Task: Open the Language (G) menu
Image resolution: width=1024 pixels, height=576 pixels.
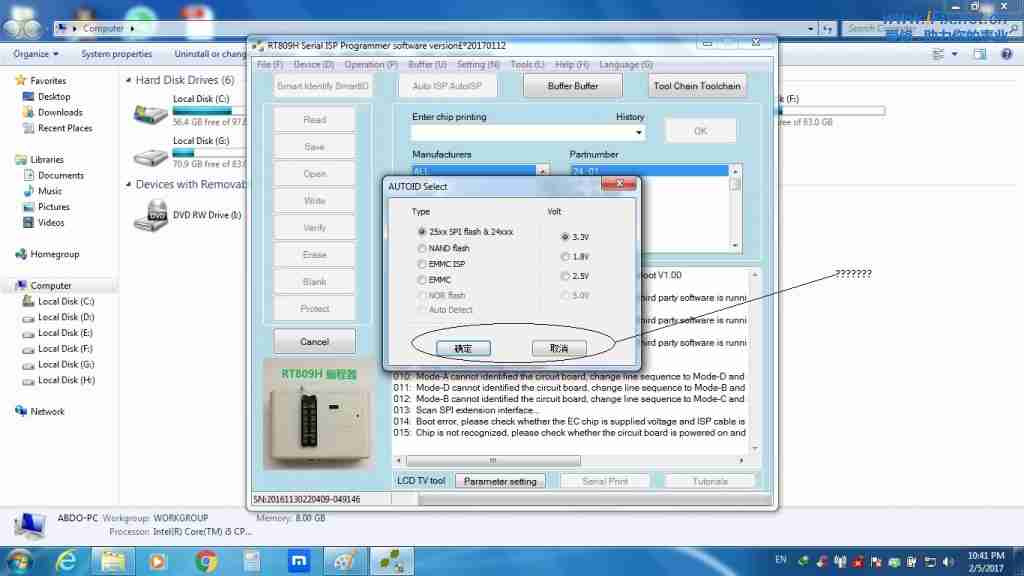Action: coord(618,64)
